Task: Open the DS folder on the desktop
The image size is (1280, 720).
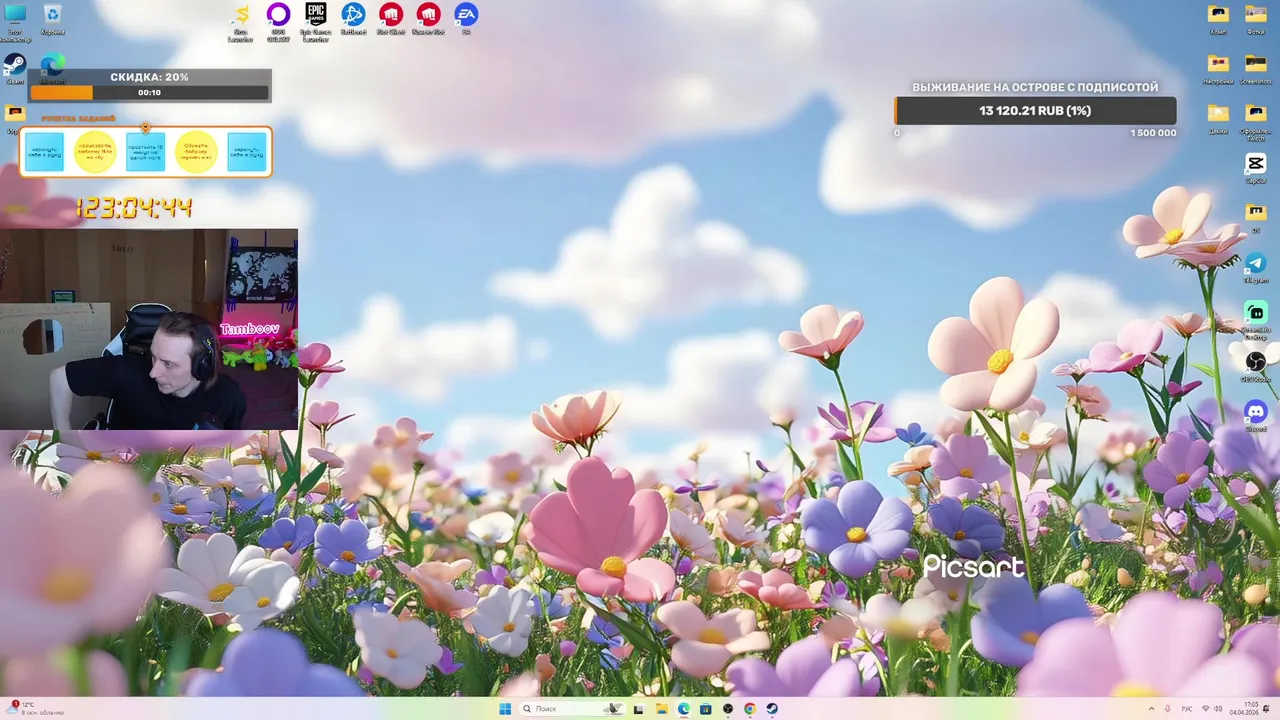Action: pyautogui.click(x=1256, y=217)
